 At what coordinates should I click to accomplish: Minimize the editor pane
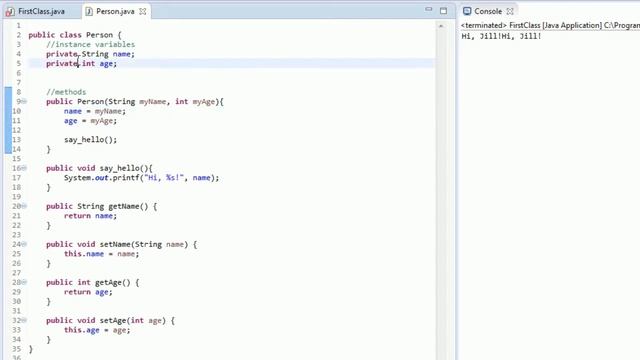(x=428, y=9)
